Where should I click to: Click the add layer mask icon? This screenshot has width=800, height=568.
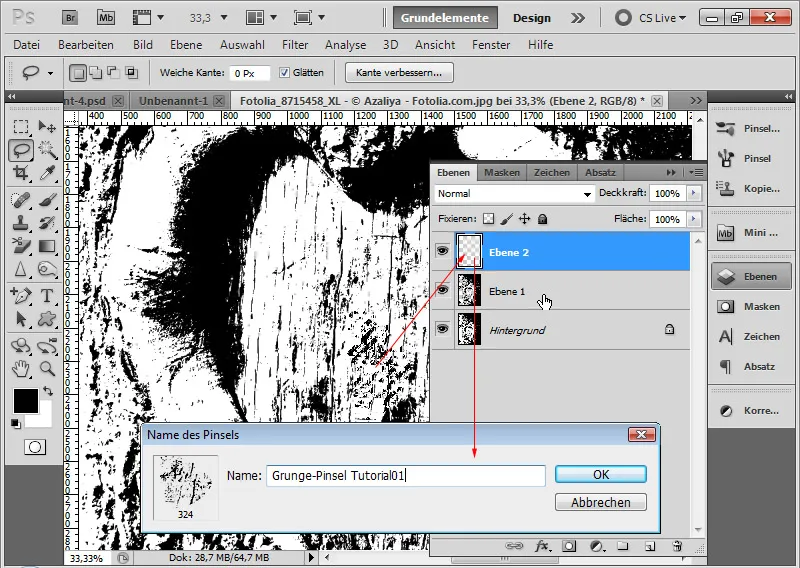569,546
